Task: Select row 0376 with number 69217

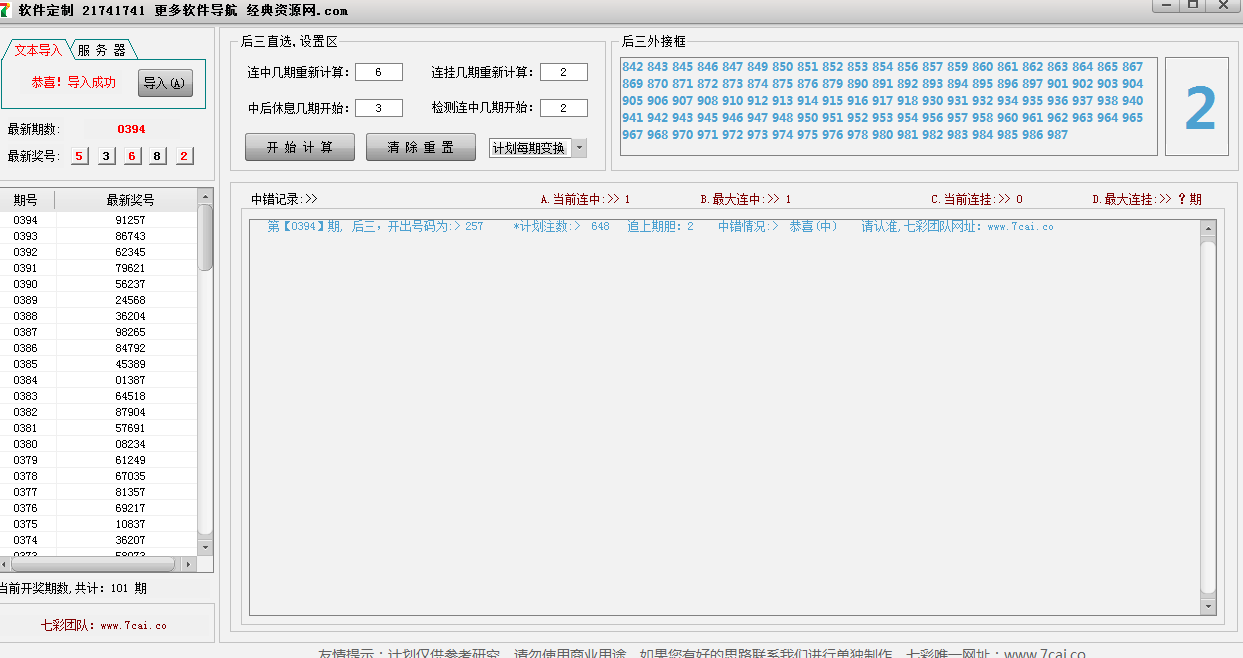Action: click(x=98, y=508)
